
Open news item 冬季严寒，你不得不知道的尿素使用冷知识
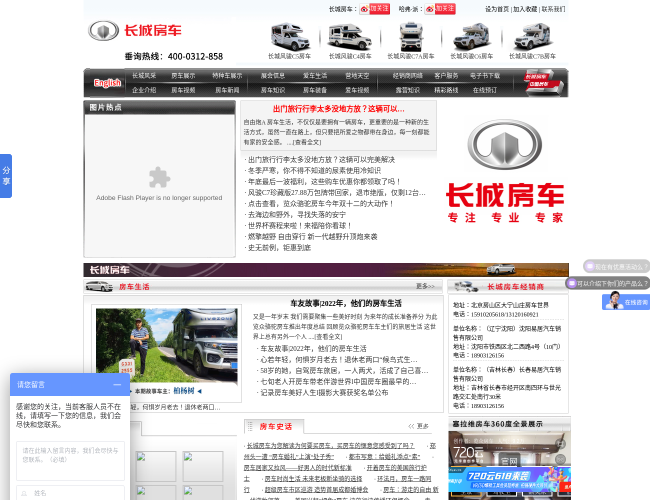314,170
